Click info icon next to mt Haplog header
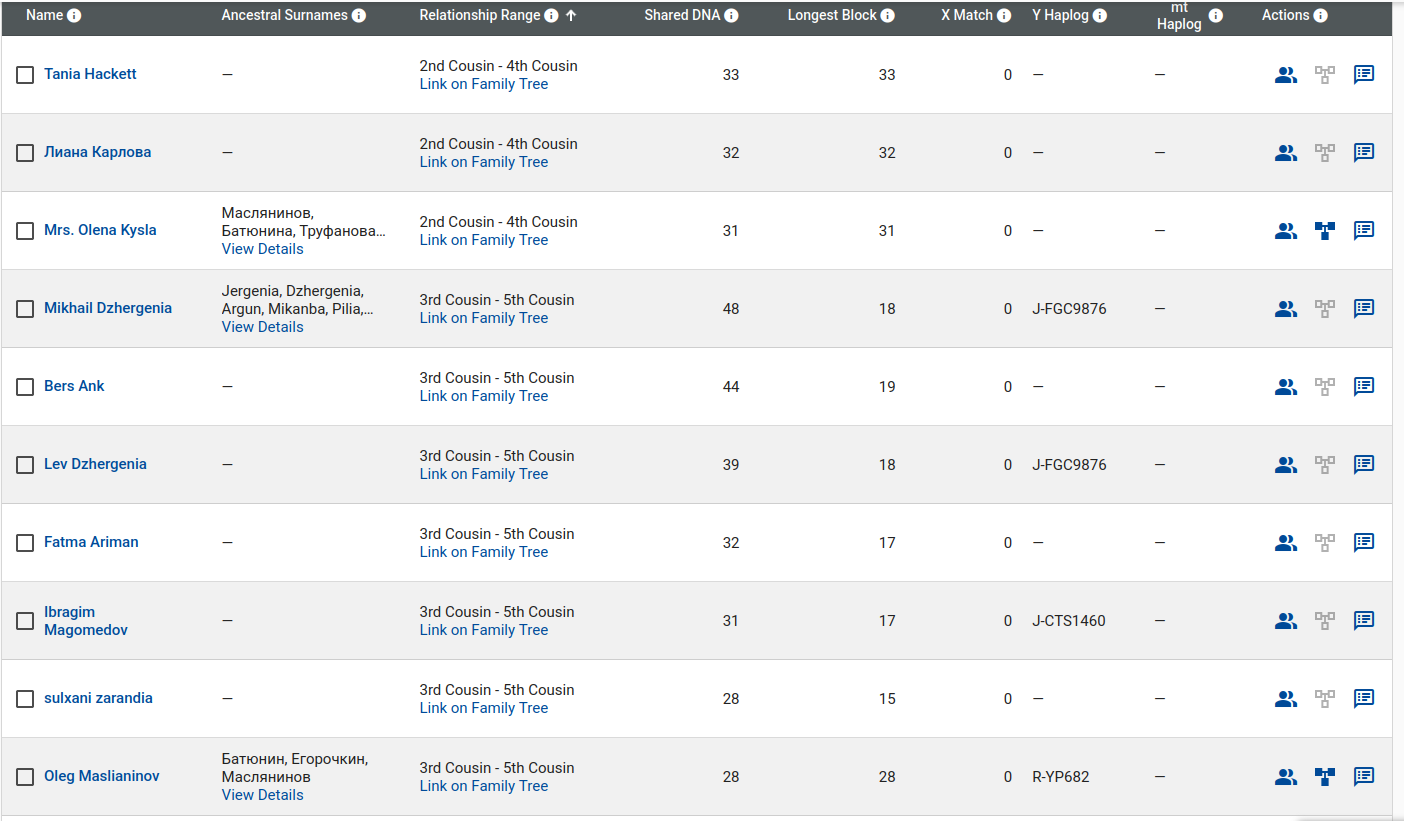 click(x=1215, y=16)
